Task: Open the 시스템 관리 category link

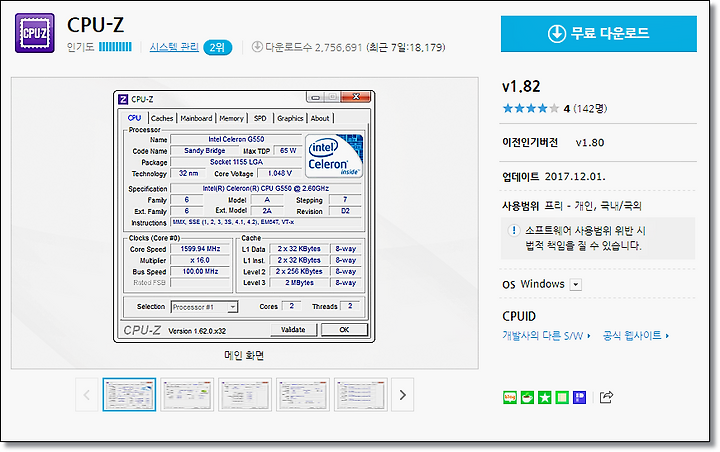Action: click(x=174, y=47)
